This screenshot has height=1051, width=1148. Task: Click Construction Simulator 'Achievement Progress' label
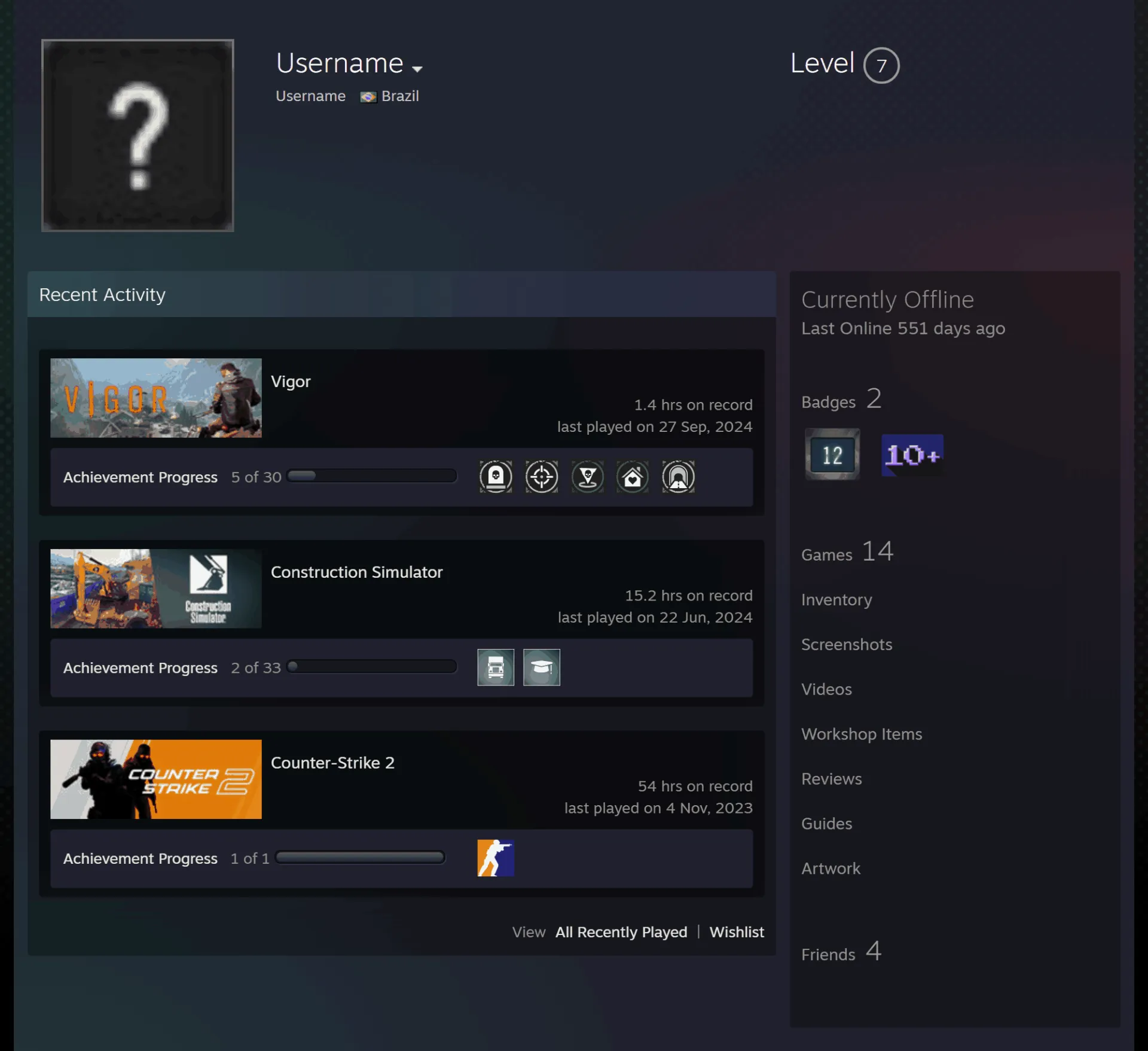coord(141,668)
